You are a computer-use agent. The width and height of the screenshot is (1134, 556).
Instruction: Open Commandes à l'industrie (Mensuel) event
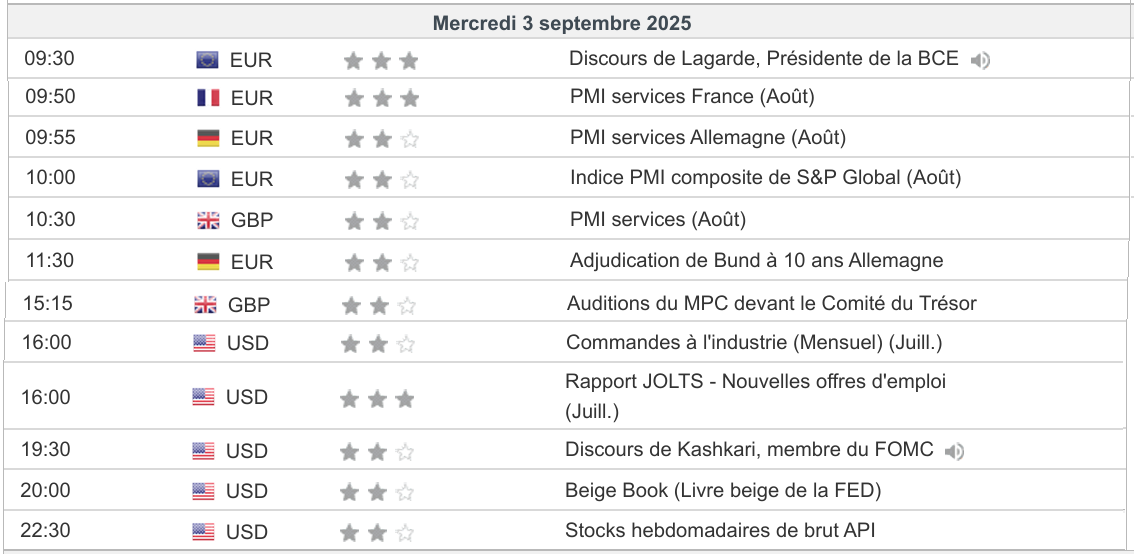click(754, 344)
